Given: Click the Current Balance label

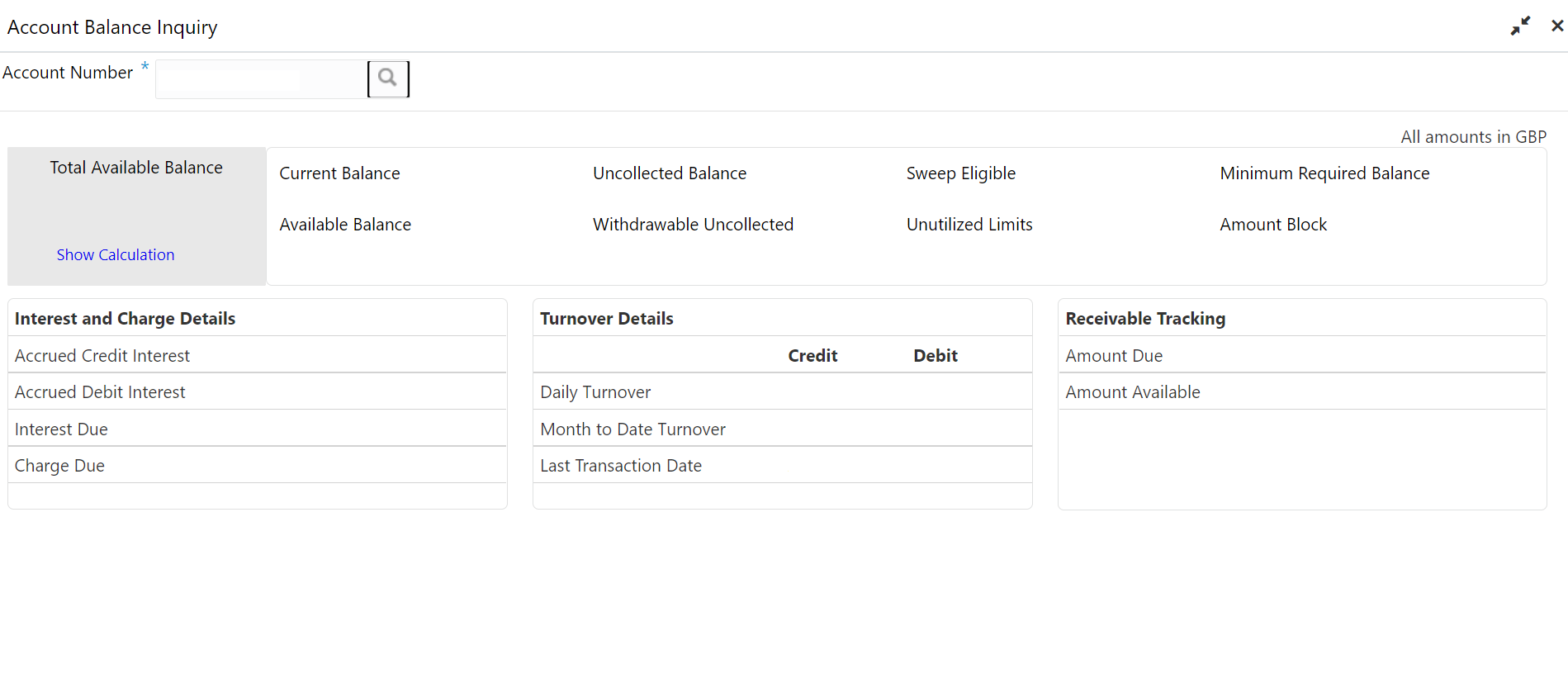Looking at the screenshot, I should pyautogui.click(x=339, y=173).
